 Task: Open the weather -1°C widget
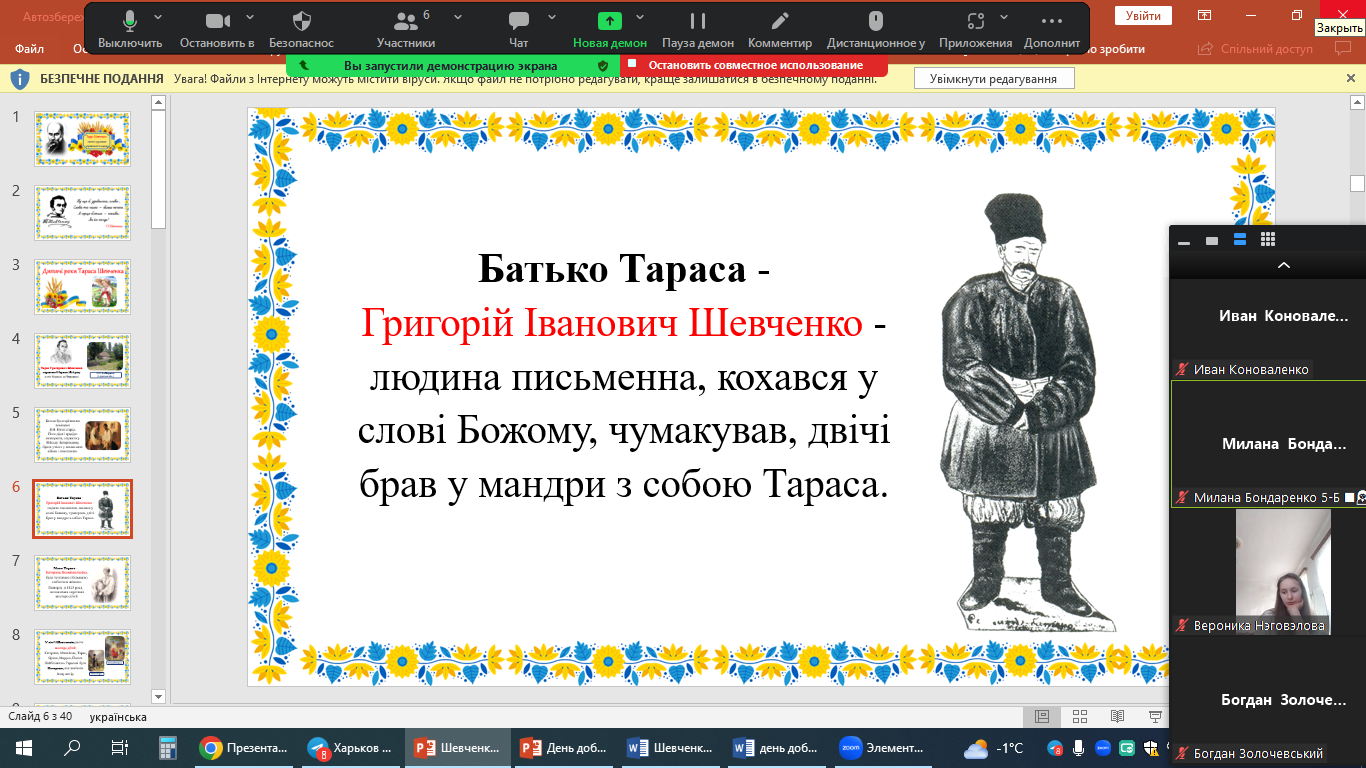(x=993, y=748)
